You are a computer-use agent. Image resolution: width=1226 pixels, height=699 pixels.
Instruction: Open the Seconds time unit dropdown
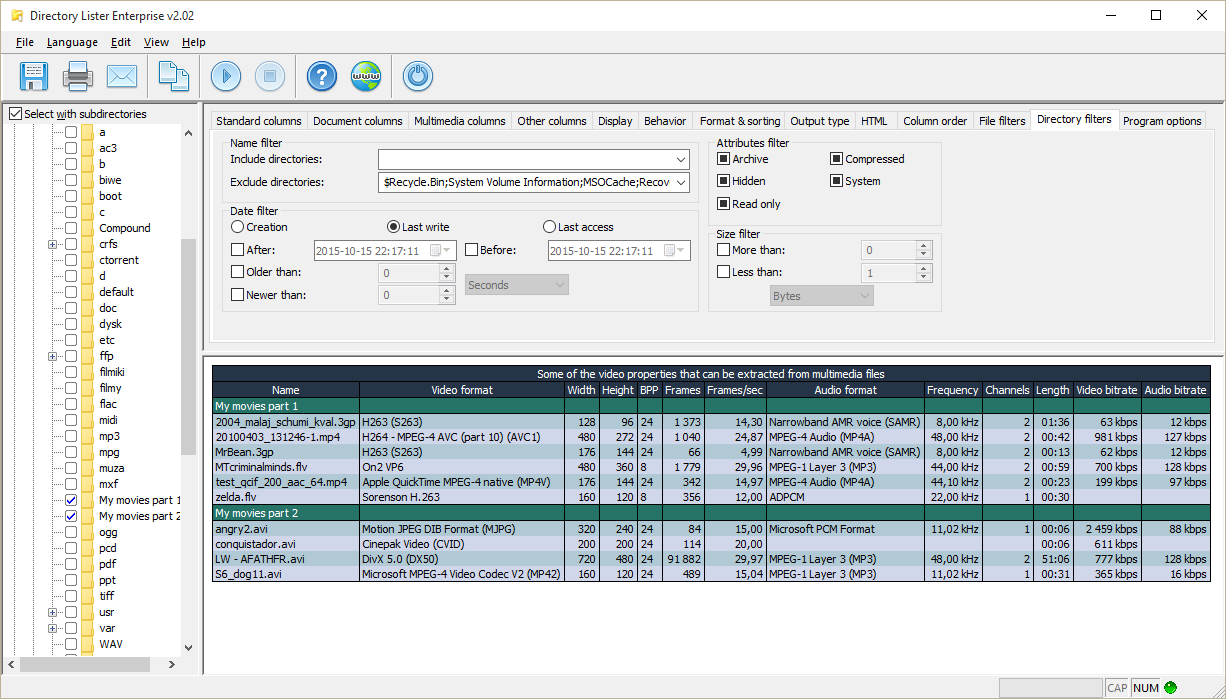(561, 284)
